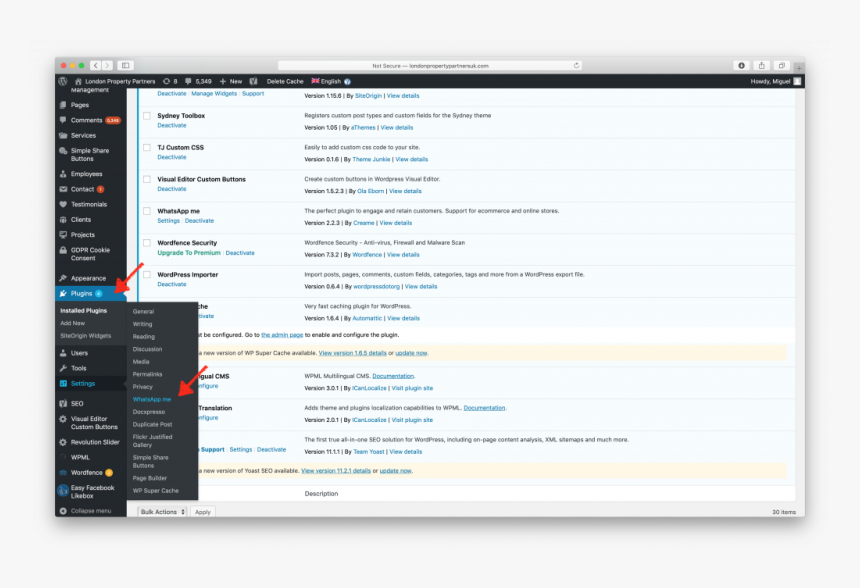Tick the WordPress Importer checkbox

(147, 275)
